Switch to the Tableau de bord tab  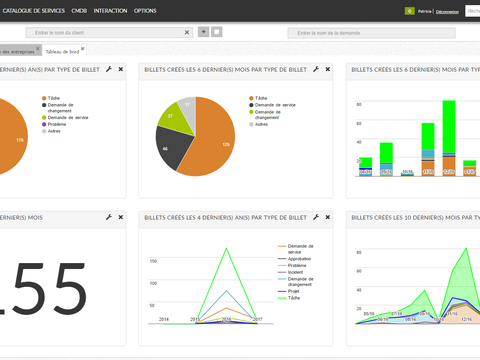(x=62, y=52)
